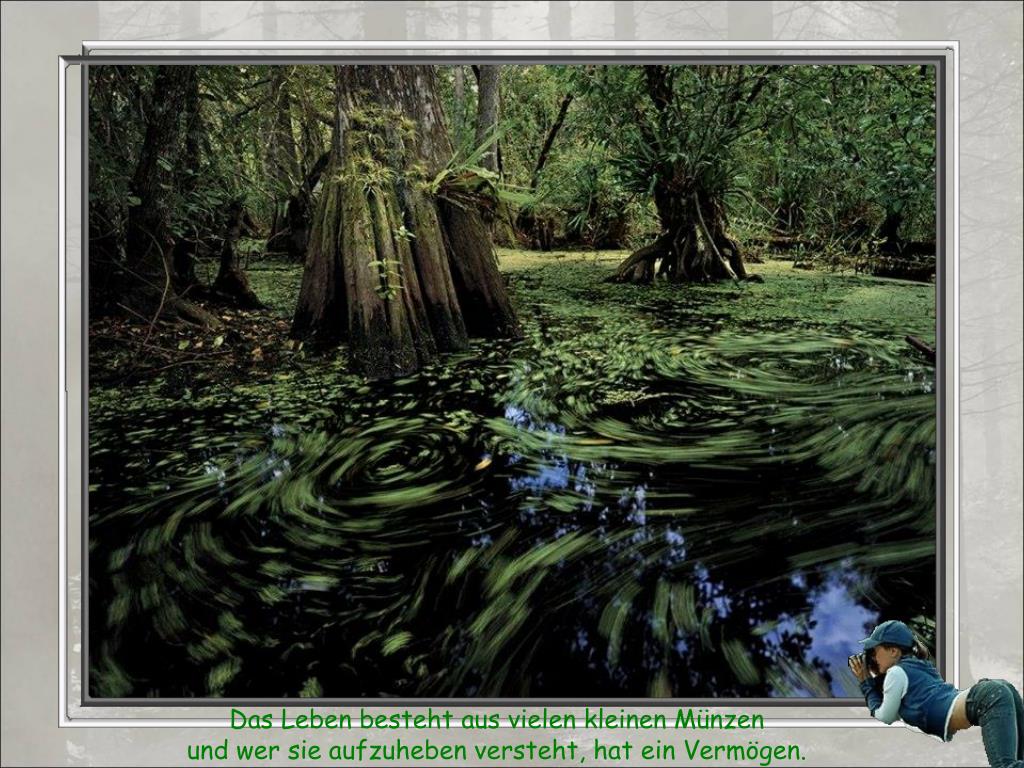1024x768 pixels.
Task: Click the text line "Das Leben besteht aus vielen kleinen Münzen"
Action: (497, 720)
